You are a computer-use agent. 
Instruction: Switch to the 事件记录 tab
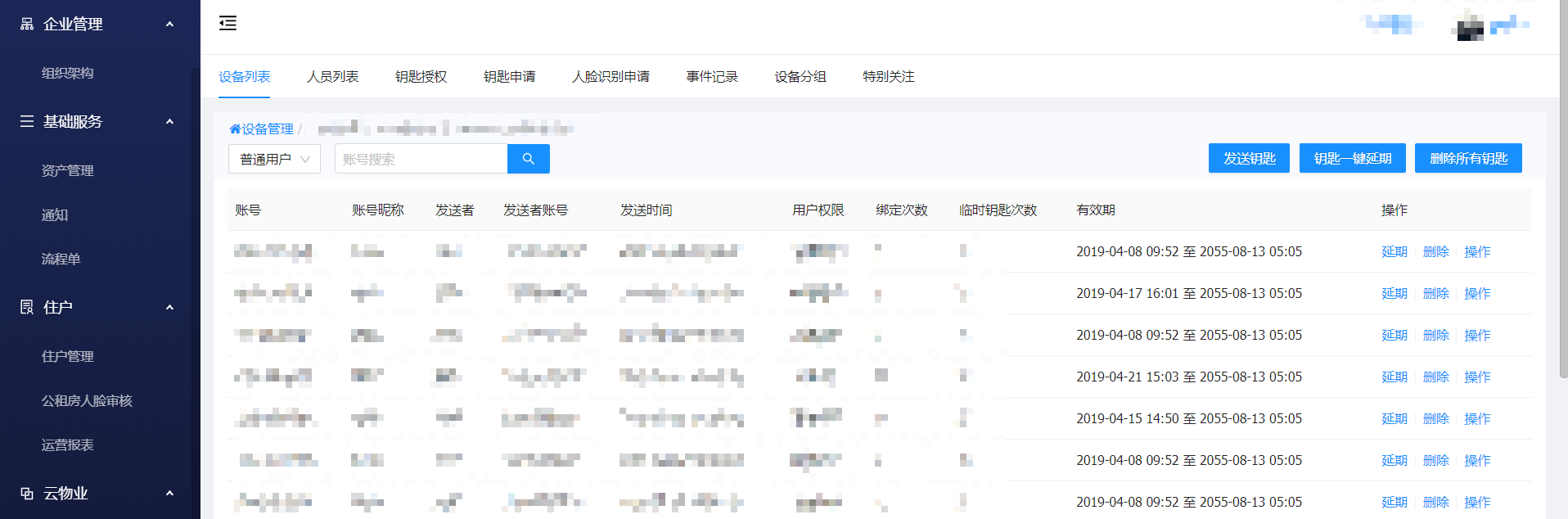[x=711, y=76]
